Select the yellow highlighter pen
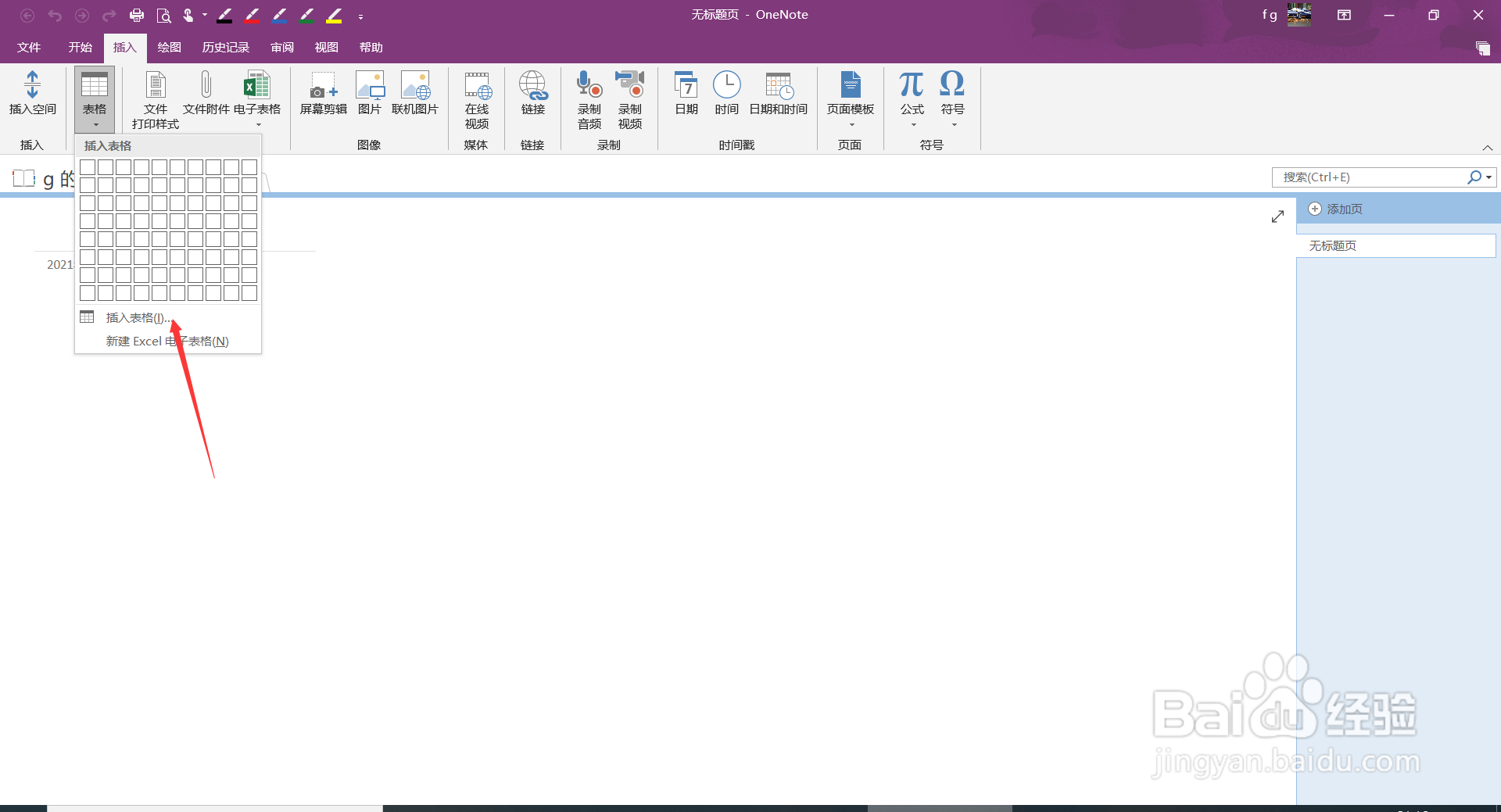The image size is (1501, 812). tap(334, 16)
